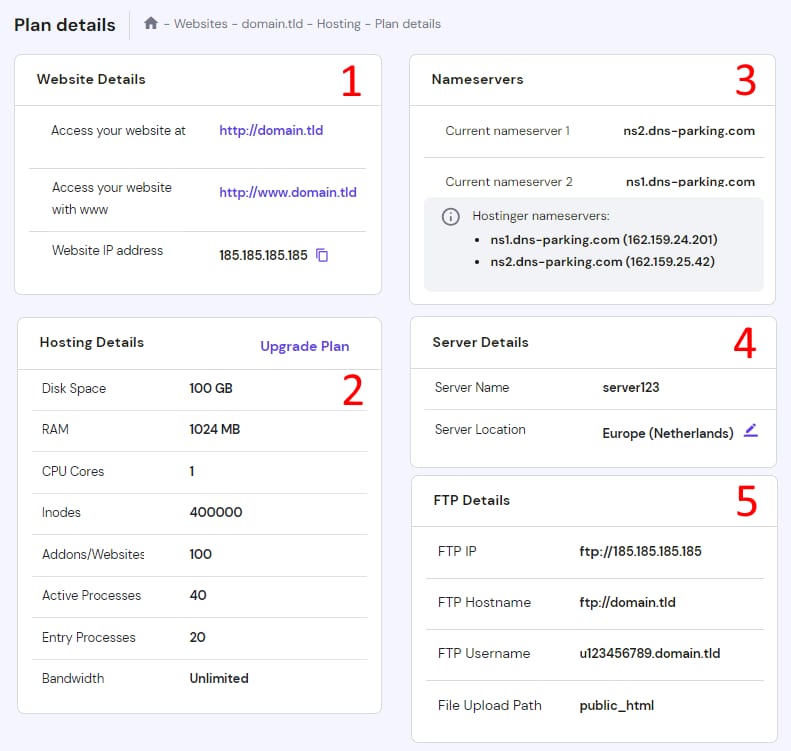Select the Active Processes value 40

198,595
